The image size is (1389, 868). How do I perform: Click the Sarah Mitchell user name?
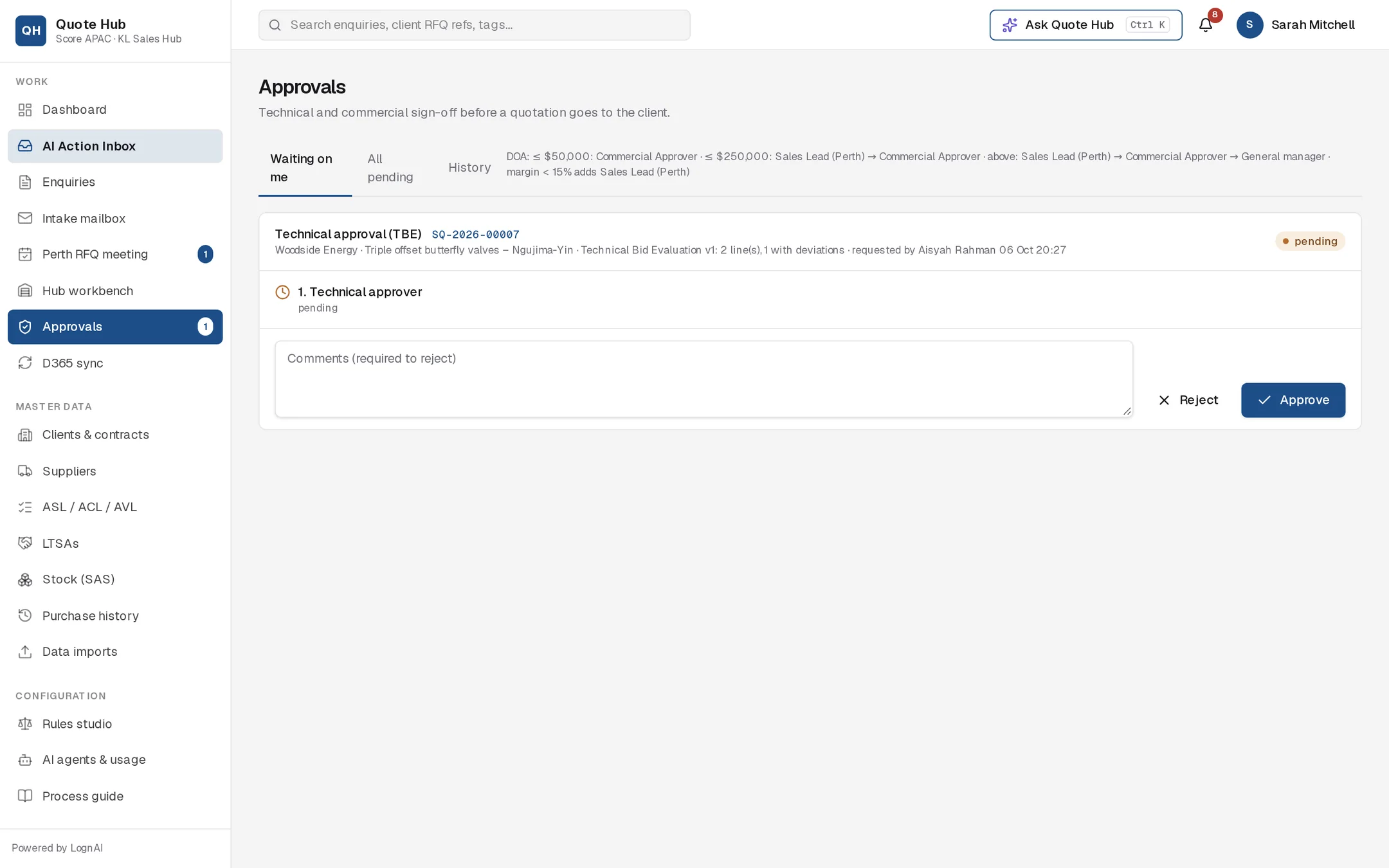click(1312, 25)
